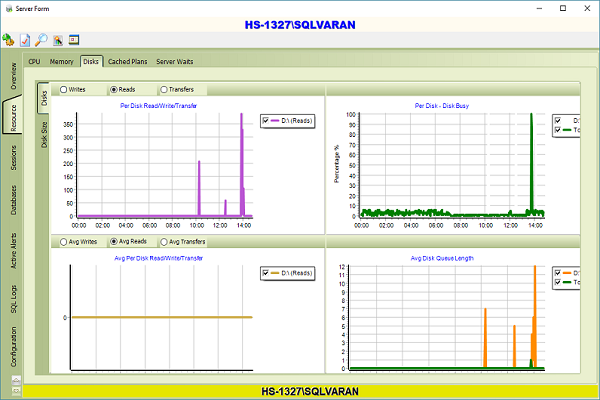The height and width of the screenshot is (400, 600).
Task: Uncheck D:\ (Reads) in top-left chart legend
Action: point(265,121)
